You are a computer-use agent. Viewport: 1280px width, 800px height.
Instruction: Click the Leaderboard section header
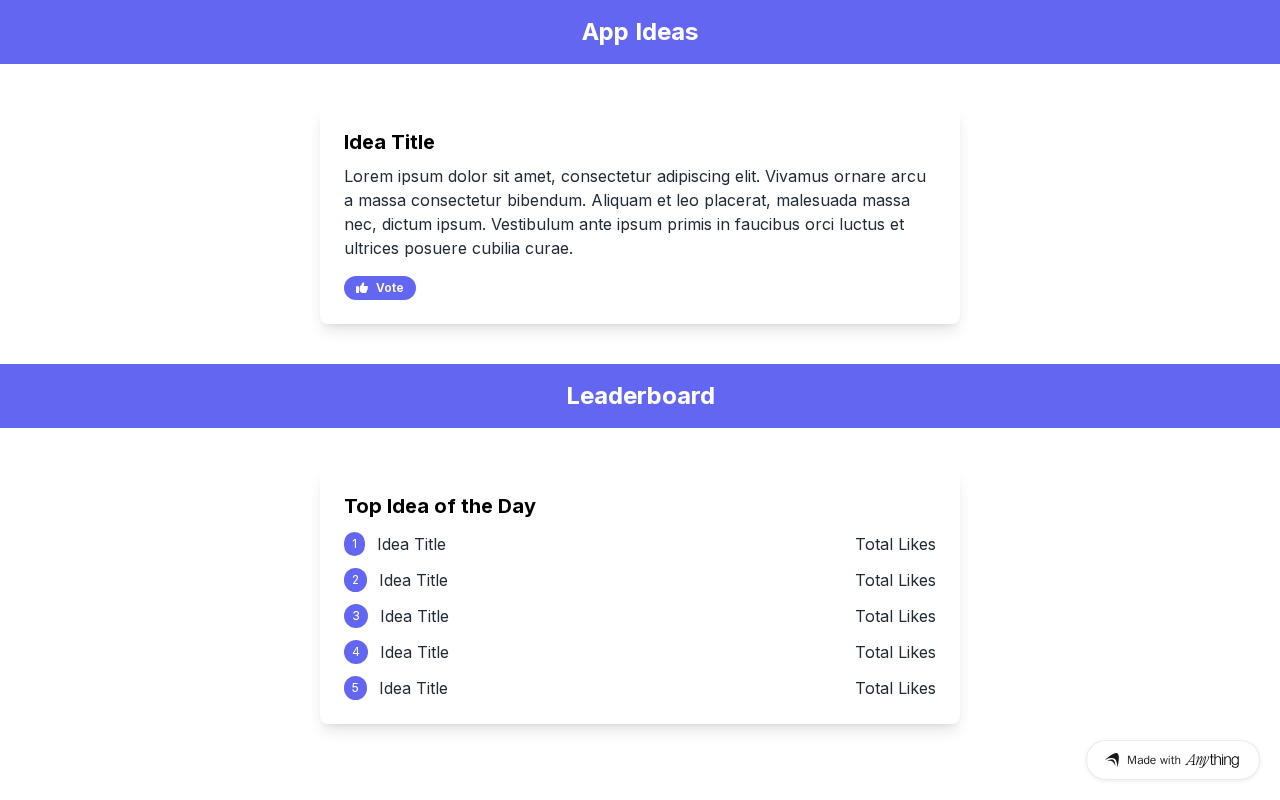(640, 396)
